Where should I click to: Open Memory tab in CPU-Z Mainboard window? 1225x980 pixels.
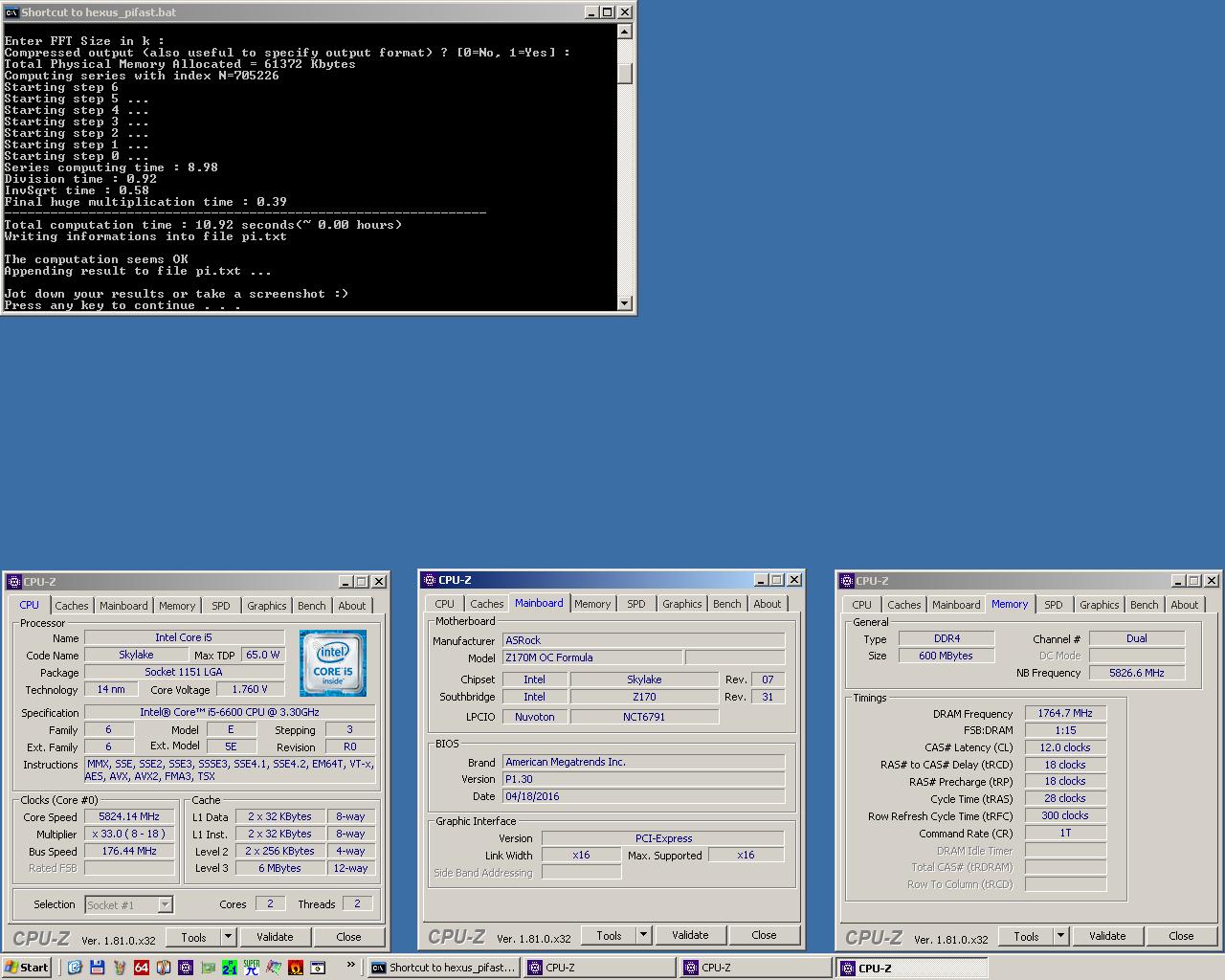[592, 604]
